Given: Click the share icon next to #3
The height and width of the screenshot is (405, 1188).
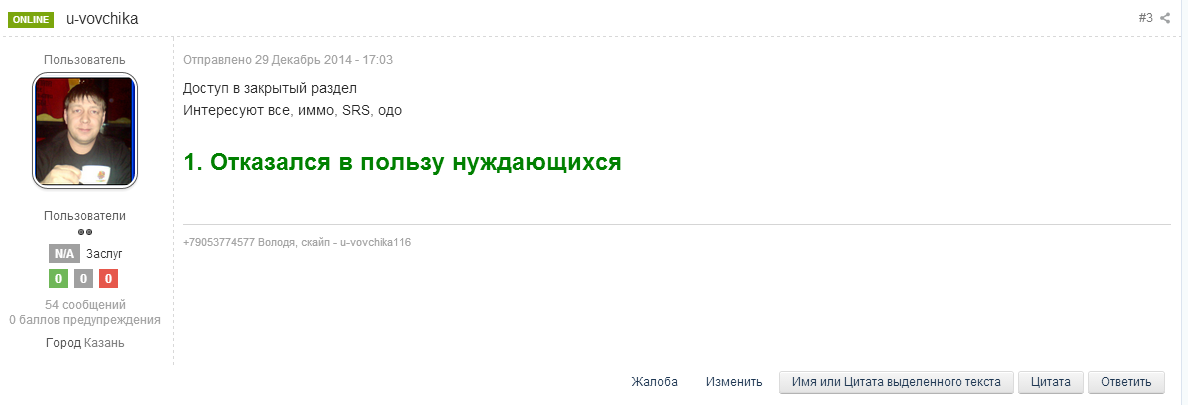Looking at the screenshot, I should pyautogui.click(x=1165, y=18).
